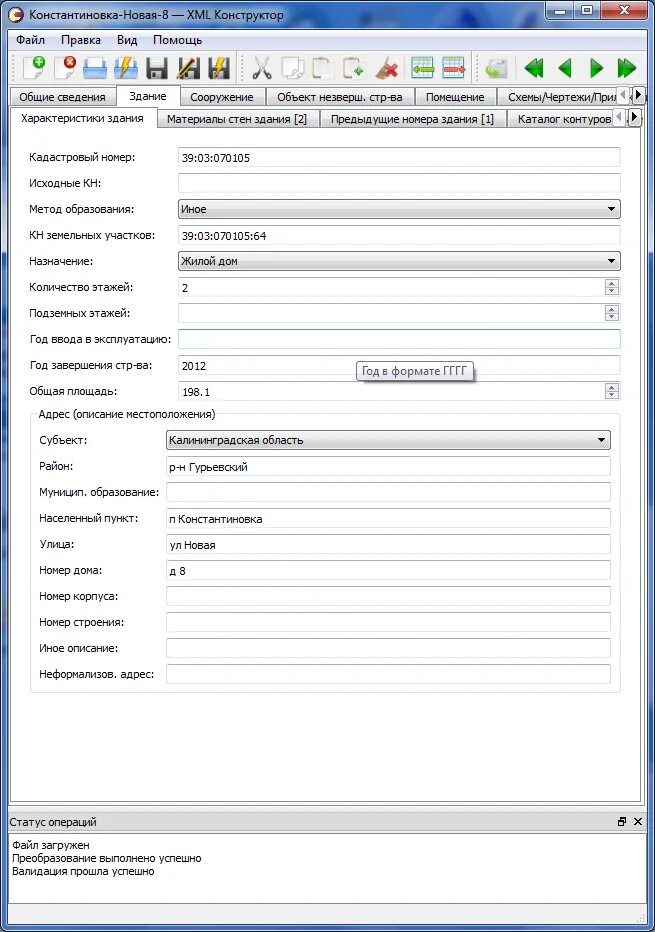The height and width of the screenshot is (932, 655).
Task: Click the floppy disk with lightning icon
Action: click(x=219, y=68)
